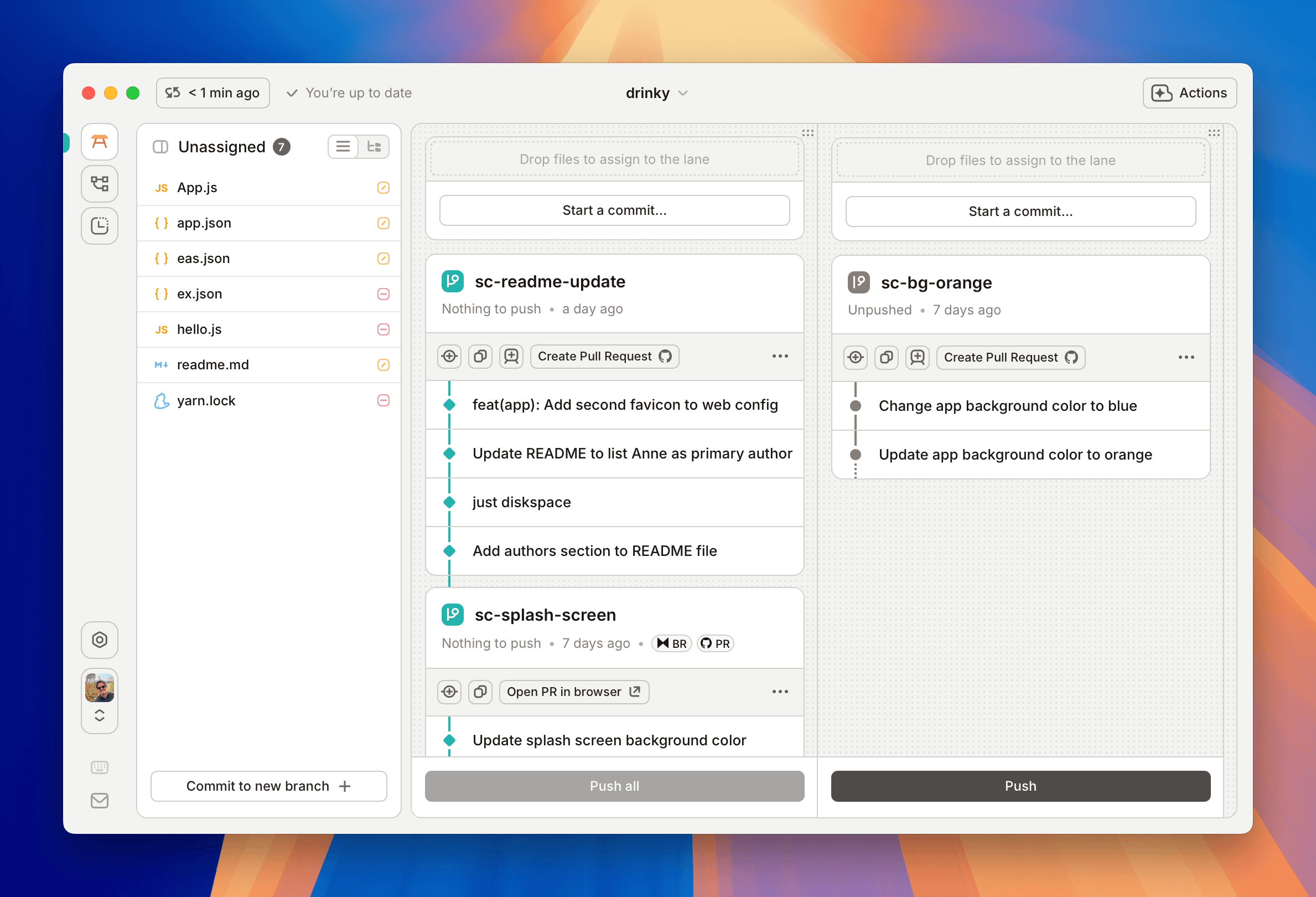1316x897 pixels.
Task: Open the PR badge on sc-splash-screen
Action: 715,643
